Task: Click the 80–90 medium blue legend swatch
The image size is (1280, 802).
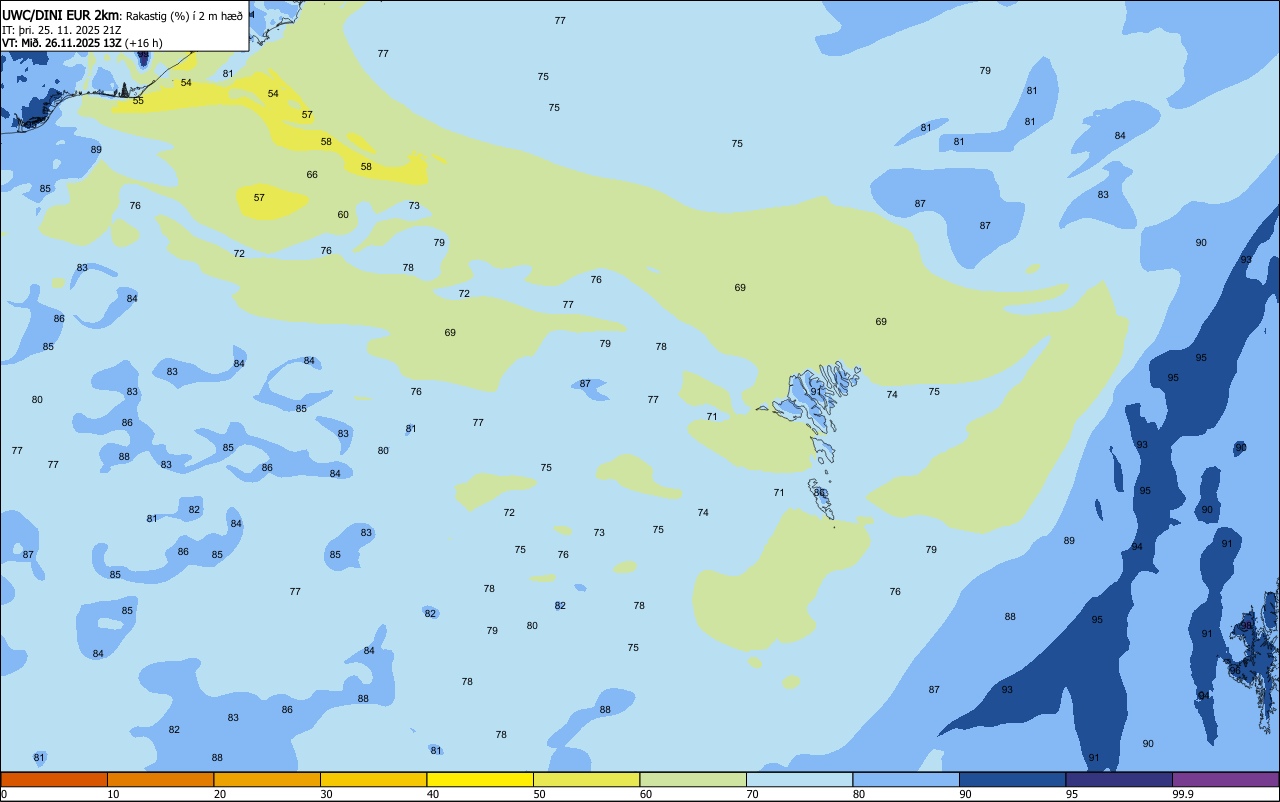Action: (906, 779)
